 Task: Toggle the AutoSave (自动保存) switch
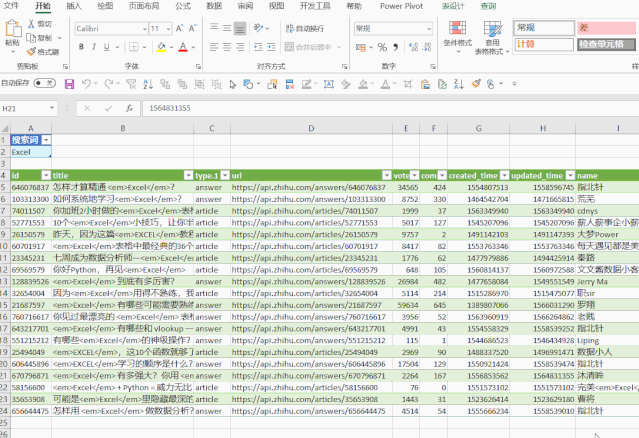45,83
